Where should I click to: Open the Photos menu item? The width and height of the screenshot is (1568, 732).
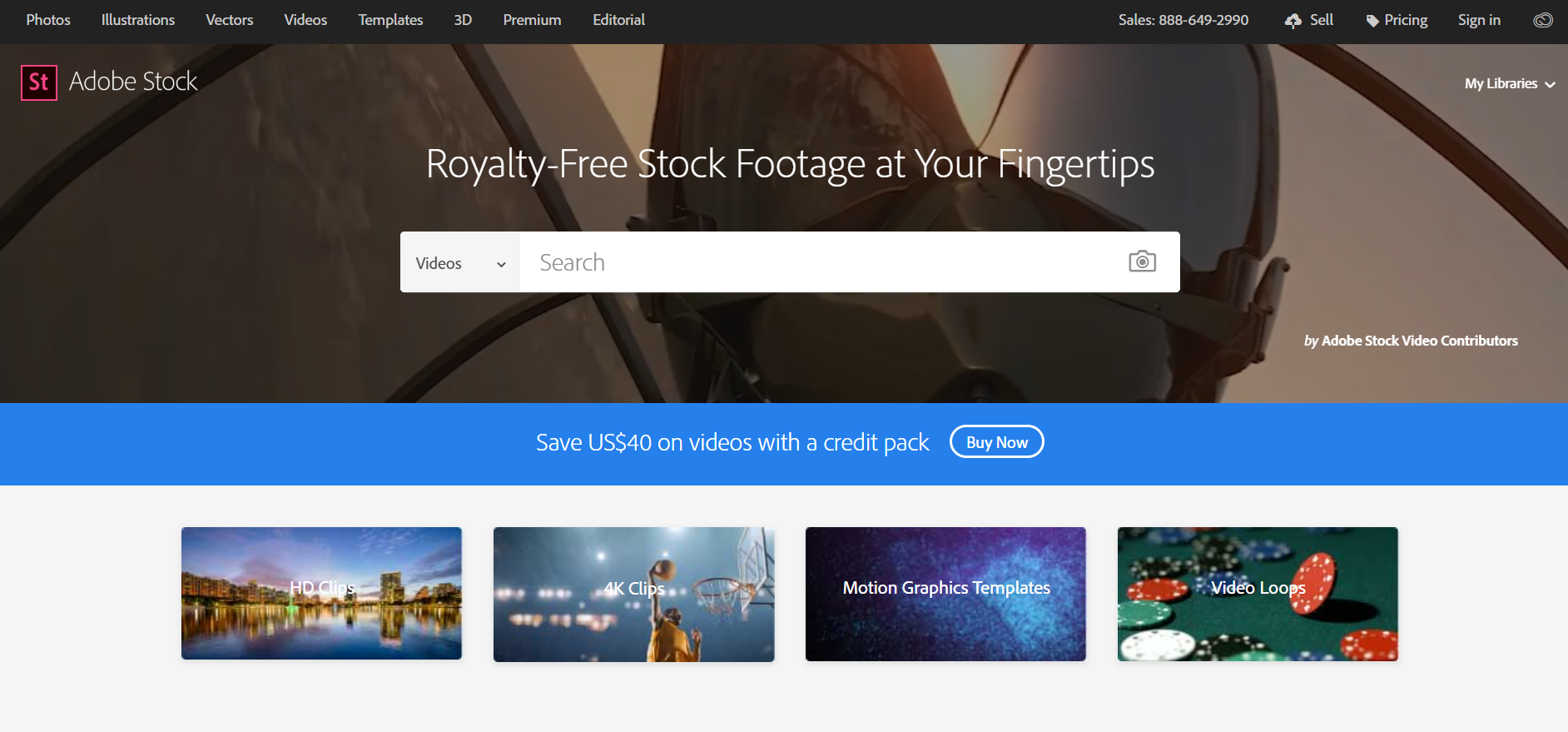point(48,20)
